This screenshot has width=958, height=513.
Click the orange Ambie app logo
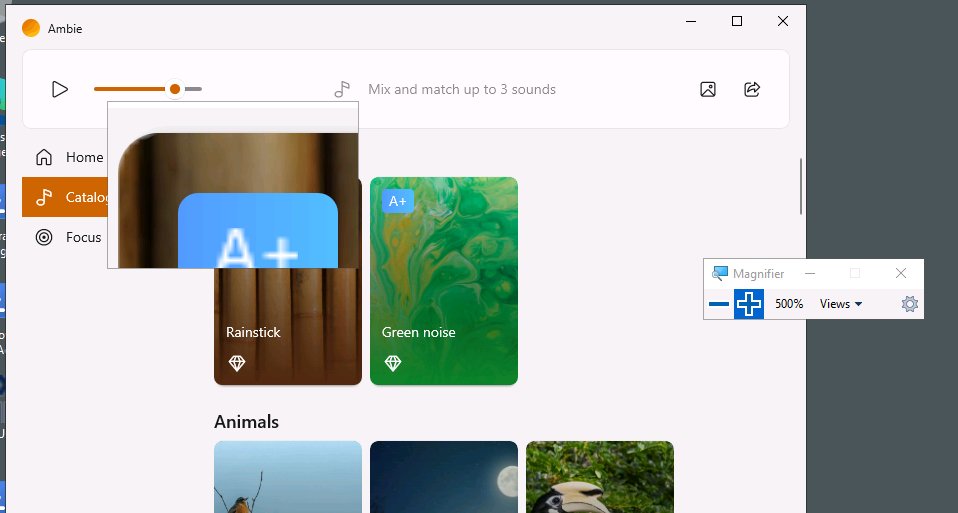click(x=31, y=28)
